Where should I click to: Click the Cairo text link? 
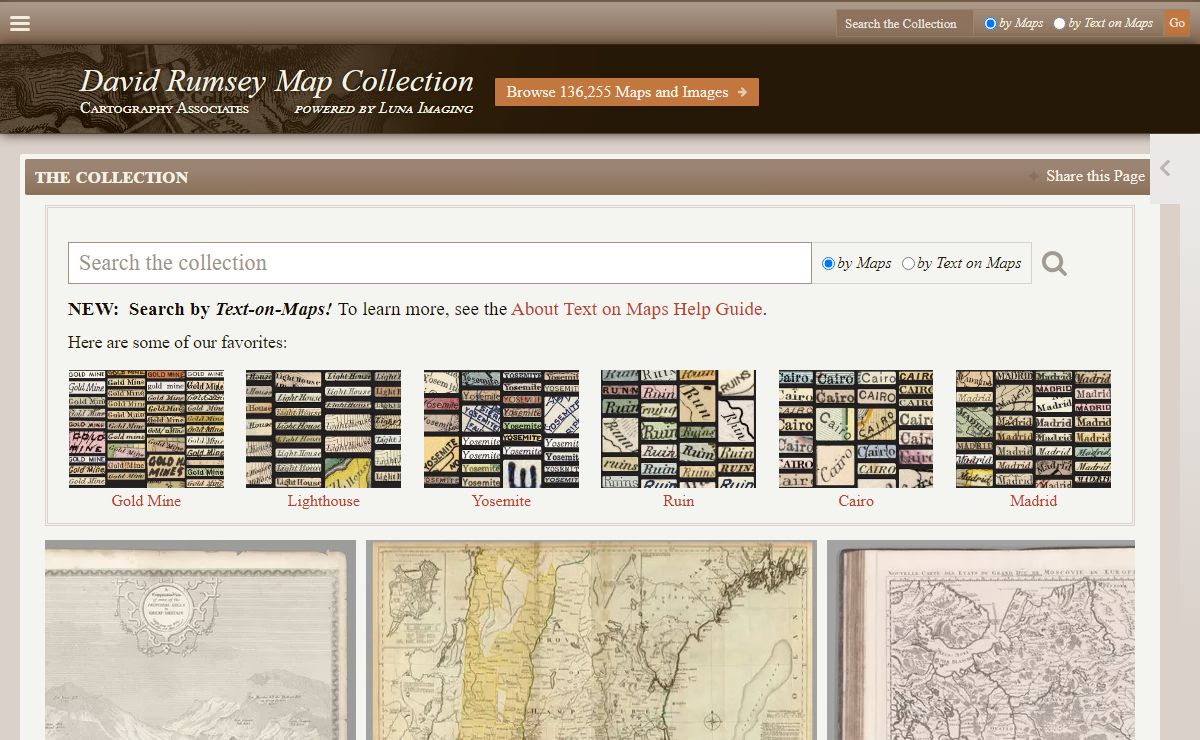pyautogui.click(x=856, y=501)
